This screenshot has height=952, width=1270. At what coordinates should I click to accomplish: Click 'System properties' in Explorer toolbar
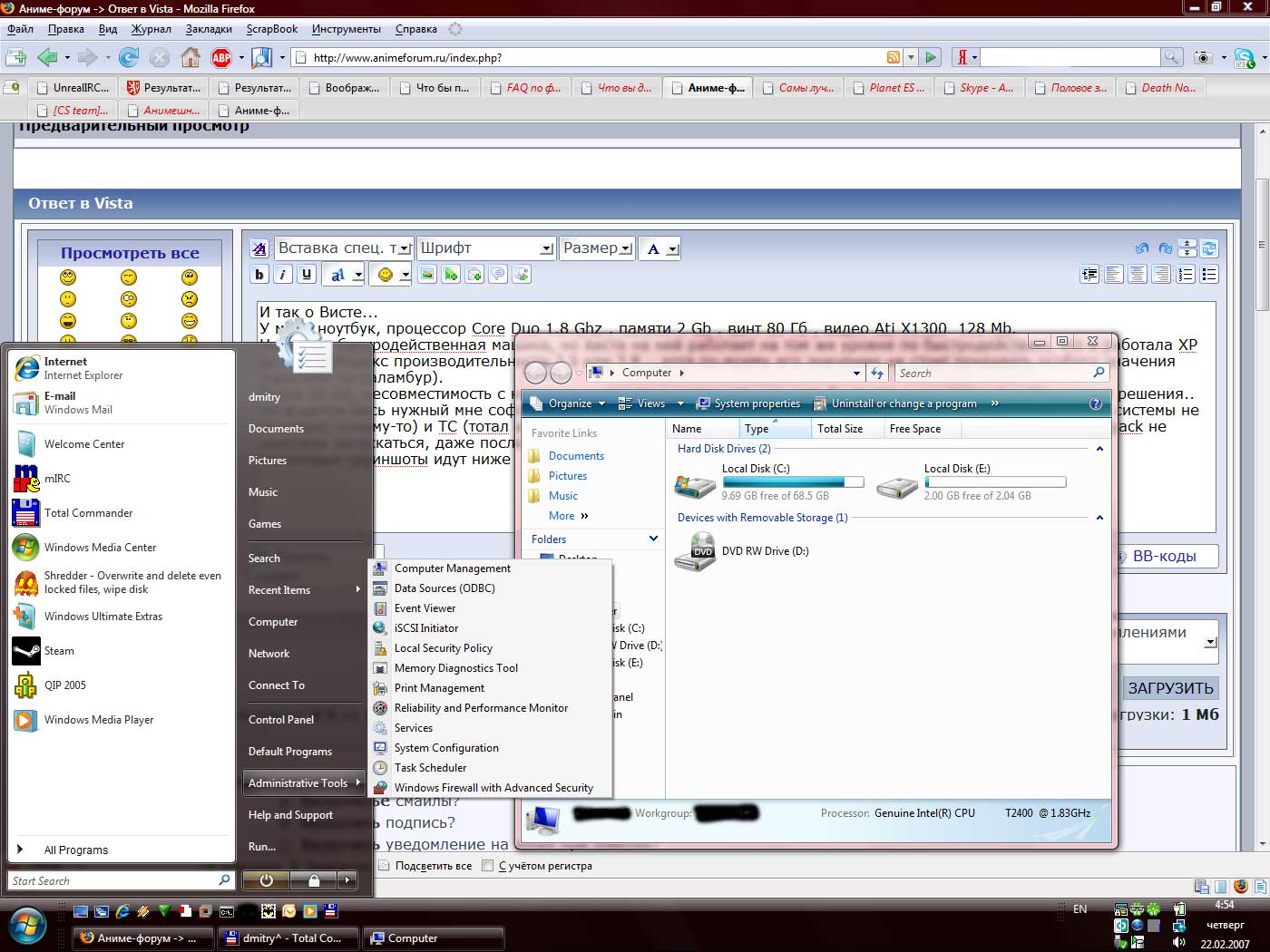748,403
